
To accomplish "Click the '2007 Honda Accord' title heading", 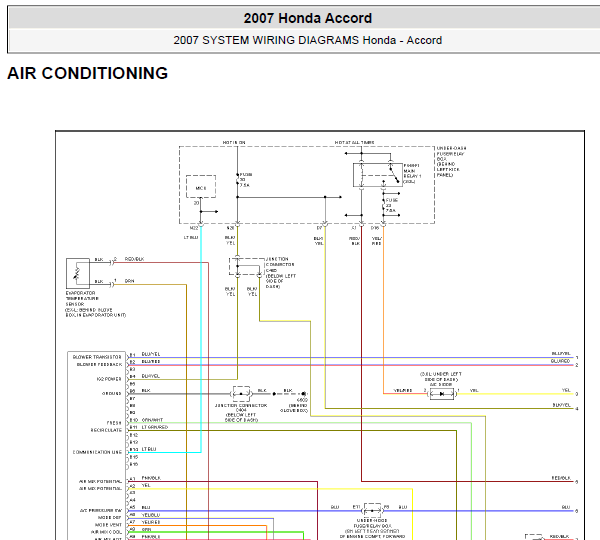I will 308,18.
